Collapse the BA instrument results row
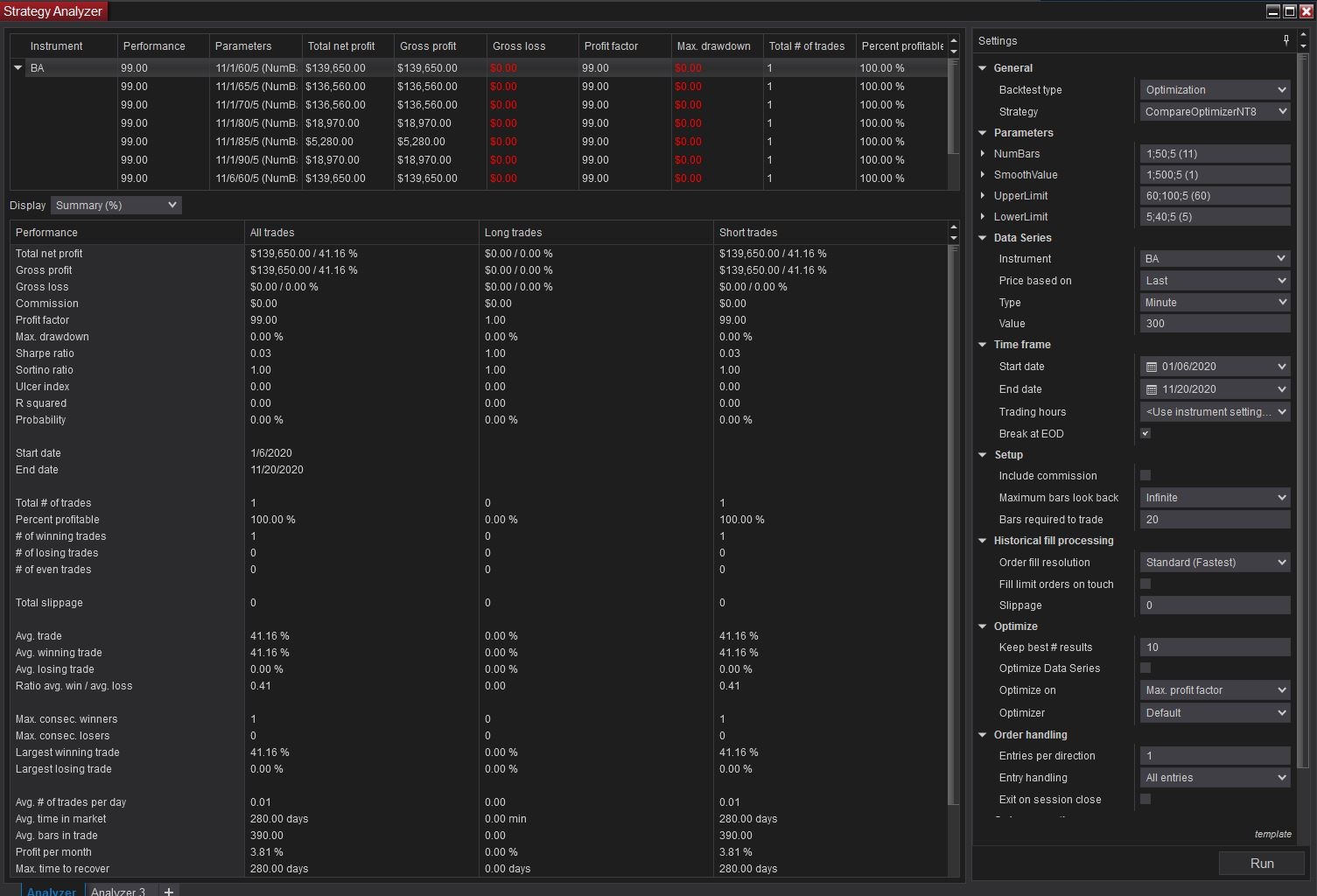The image size is (1317, 896). [18, 67]
